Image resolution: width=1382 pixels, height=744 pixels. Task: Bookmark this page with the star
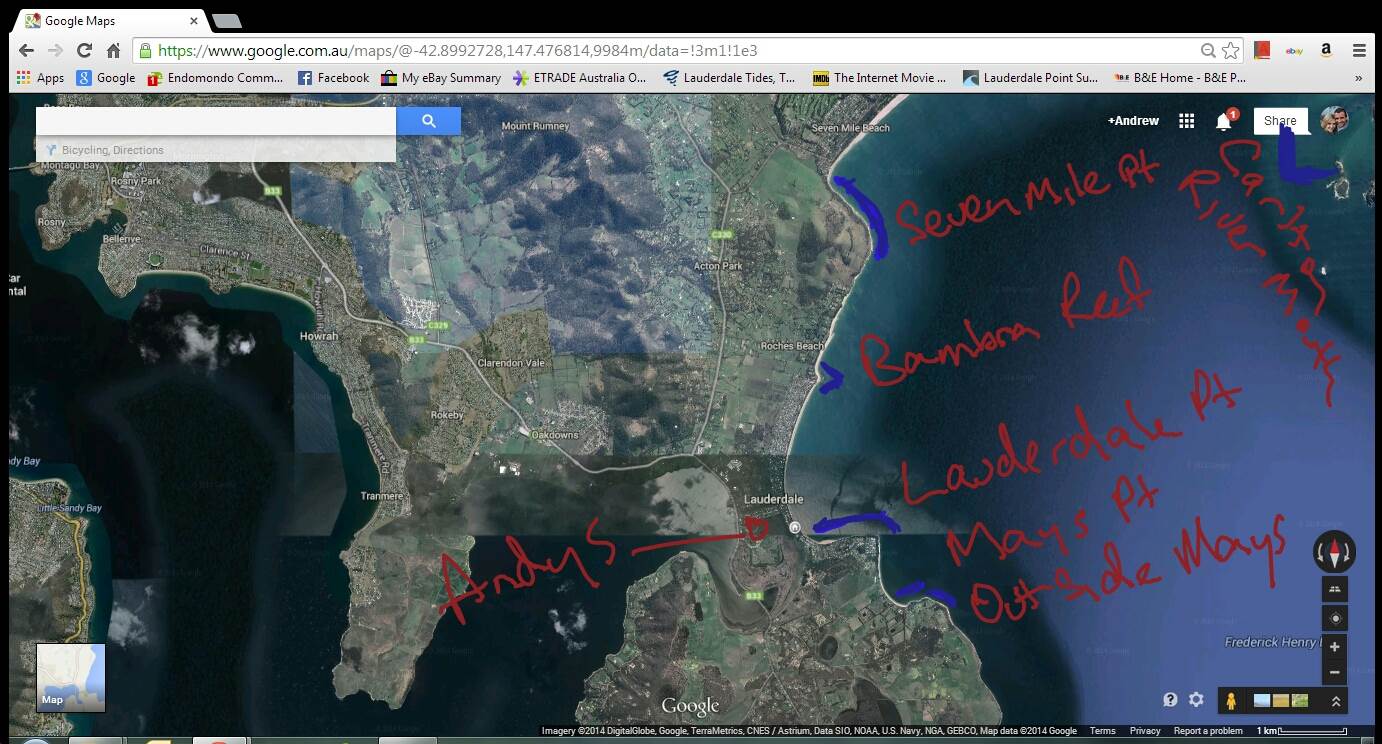1231,50
